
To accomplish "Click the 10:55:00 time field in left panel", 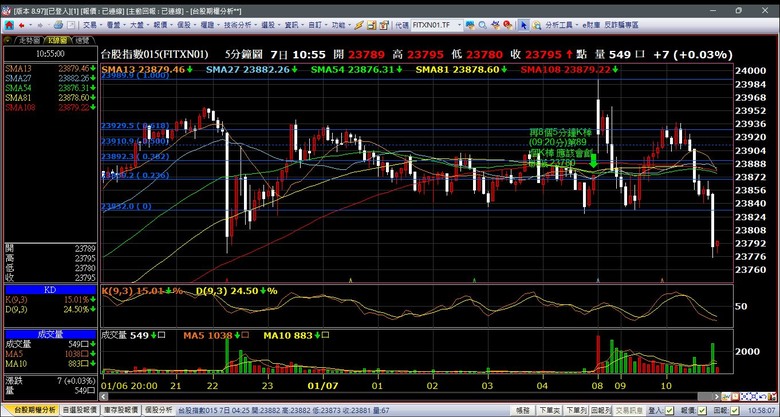I will tap(50, 54).
